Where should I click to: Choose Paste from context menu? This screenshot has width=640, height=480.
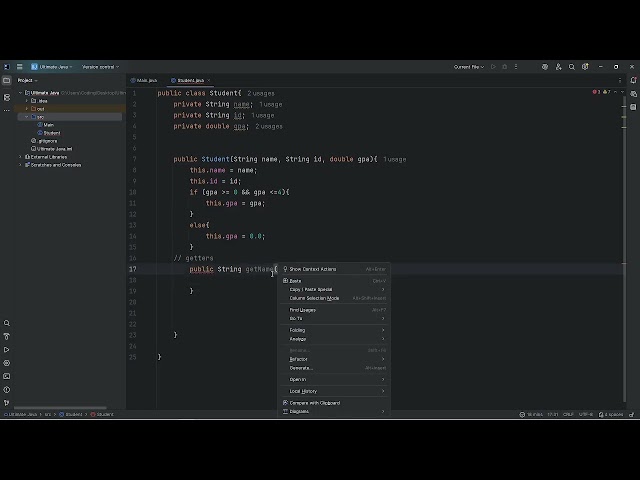click(x=334, y=281)
